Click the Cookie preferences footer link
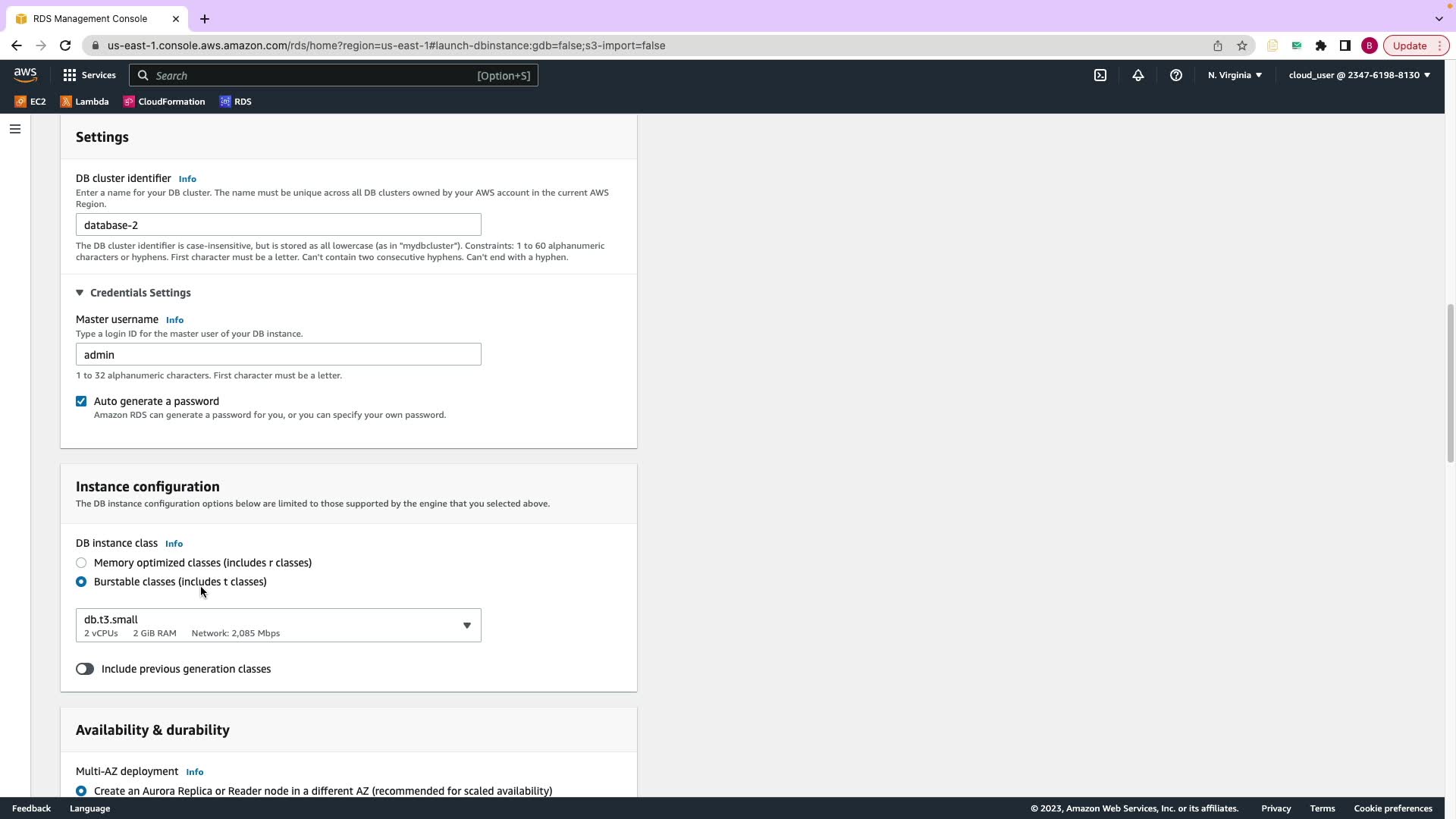 pos(1392,808)
